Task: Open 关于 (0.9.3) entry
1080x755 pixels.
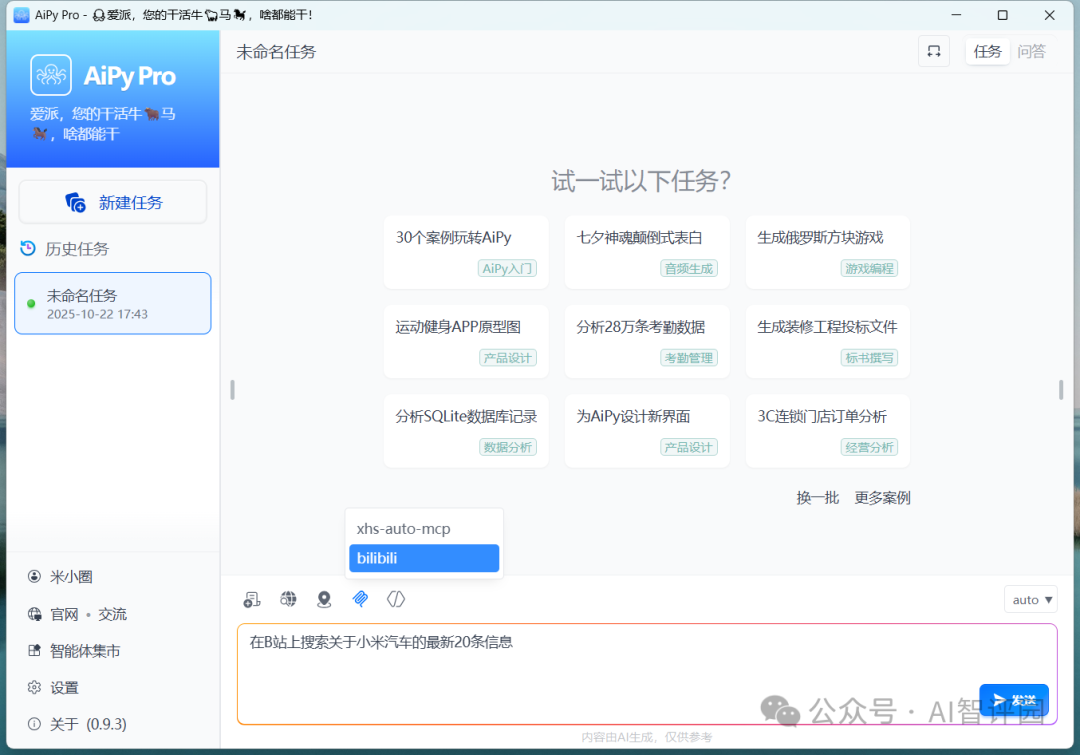Action: click(88, 724)
